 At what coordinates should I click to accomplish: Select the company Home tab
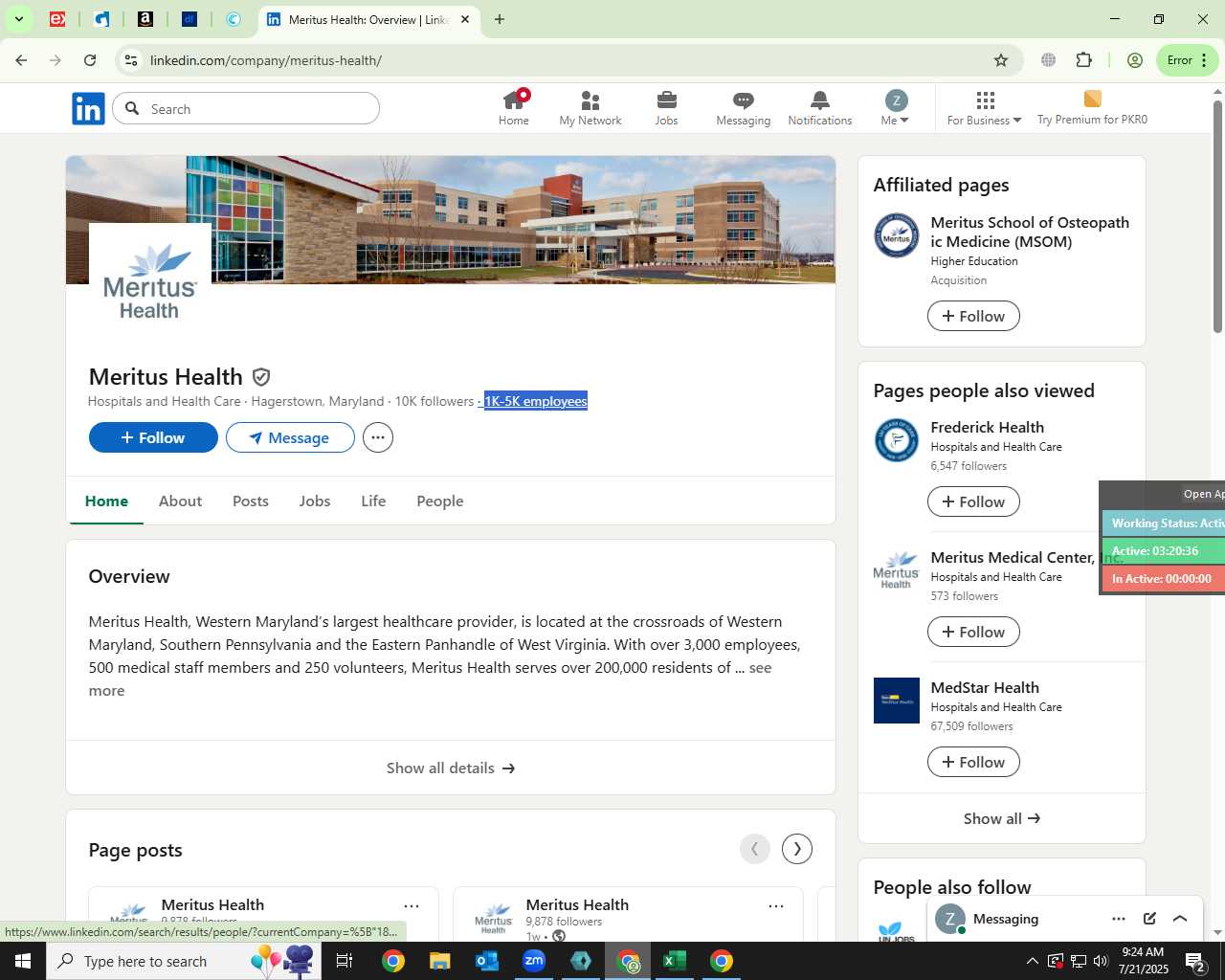106,501
